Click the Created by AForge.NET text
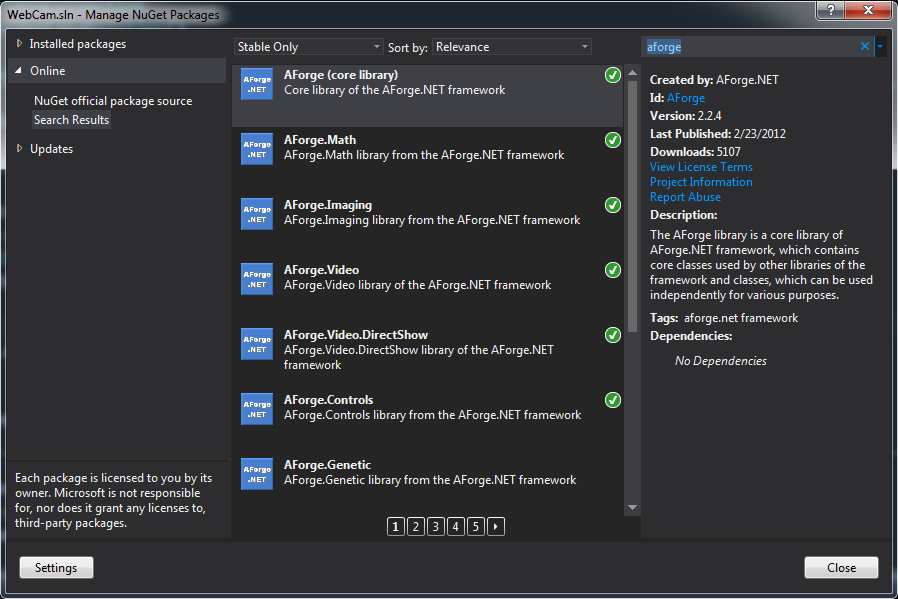898x599 pixels. [714, 80]
